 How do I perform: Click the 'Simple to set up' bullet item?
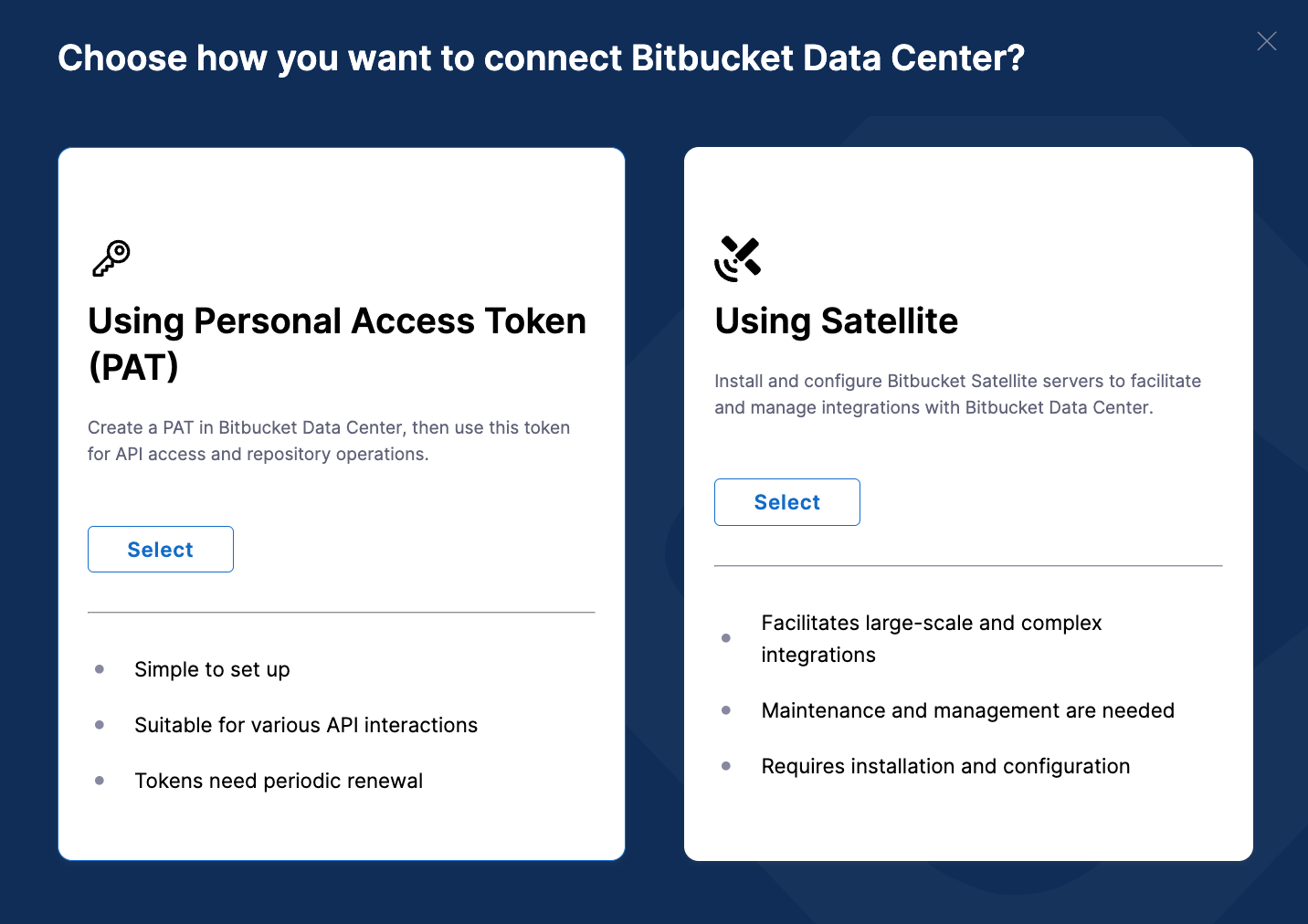pyautogui.click(x=212, y=669)
